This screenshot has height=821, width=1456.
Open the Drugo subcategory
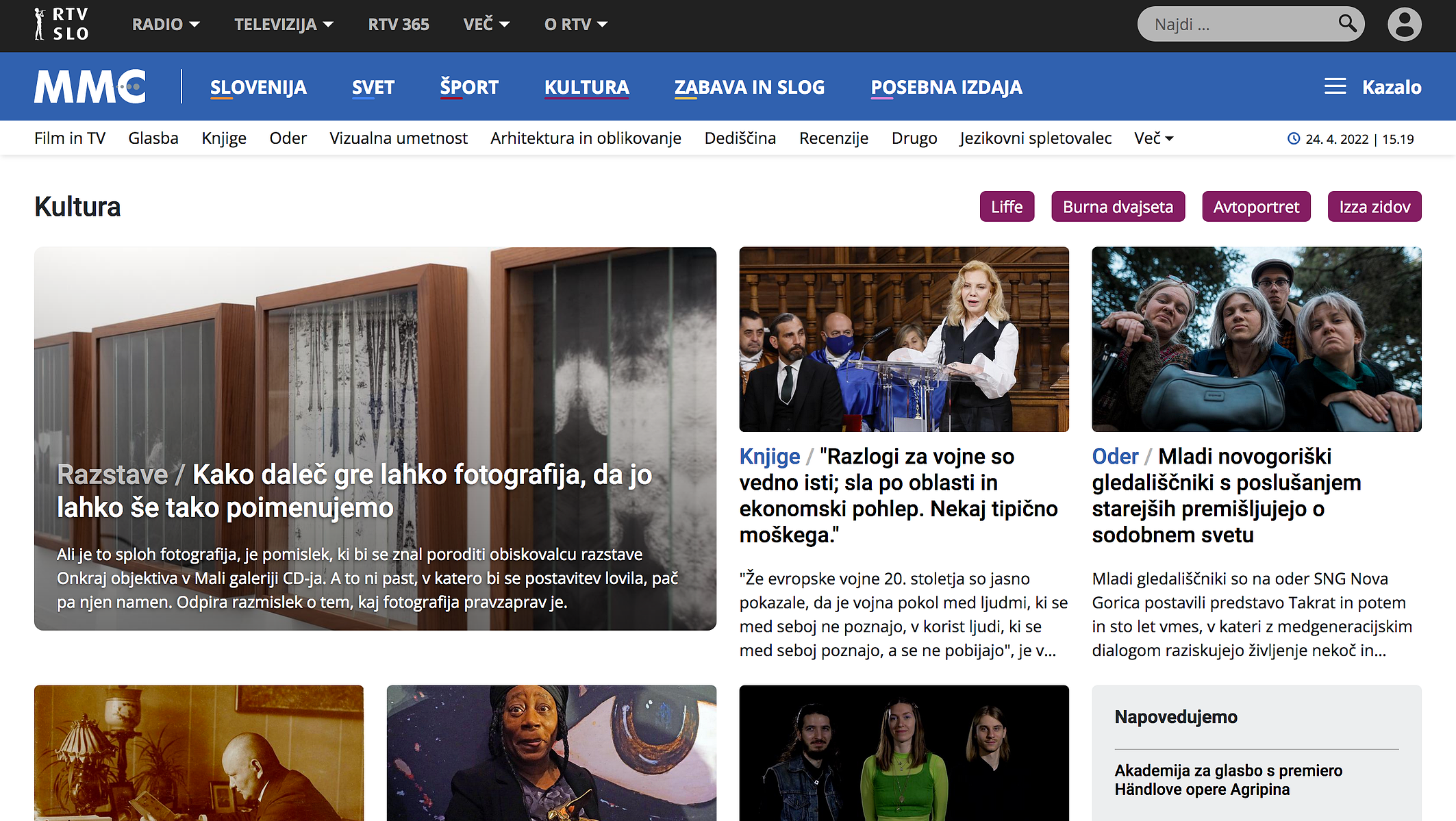pos(914,138)
